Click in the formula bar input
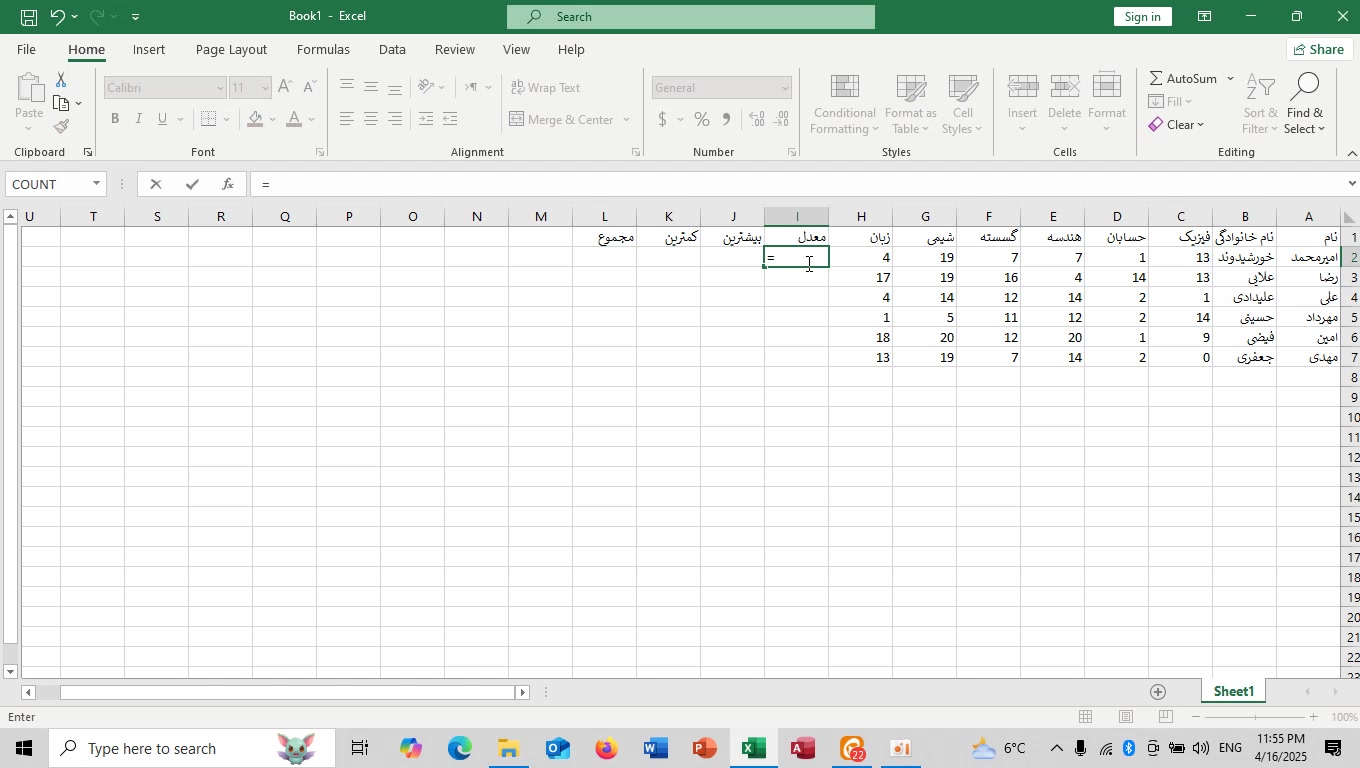1360x768 pixels. tap(800, 184)
